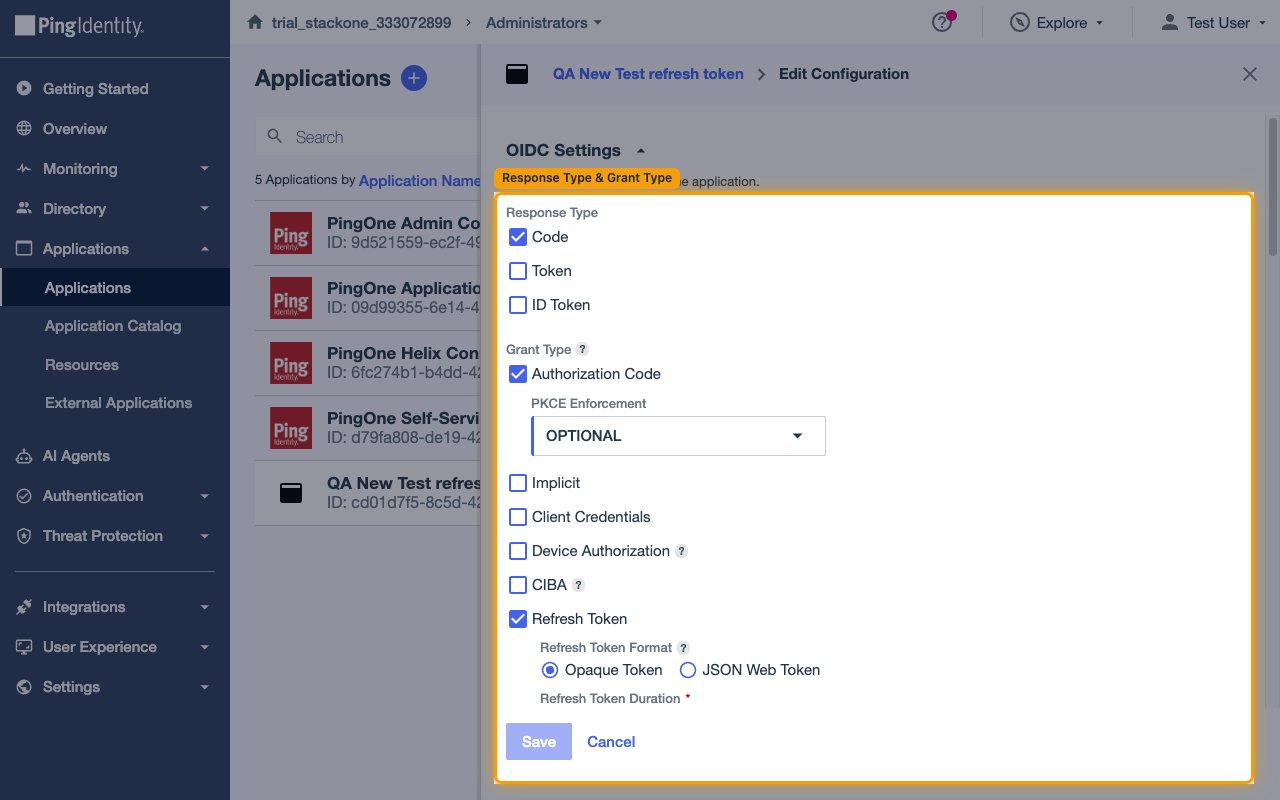Image resolution: width=1280 pixels, height=800 pixels.
Task: Check the ID Token response type
Action: 518,305
